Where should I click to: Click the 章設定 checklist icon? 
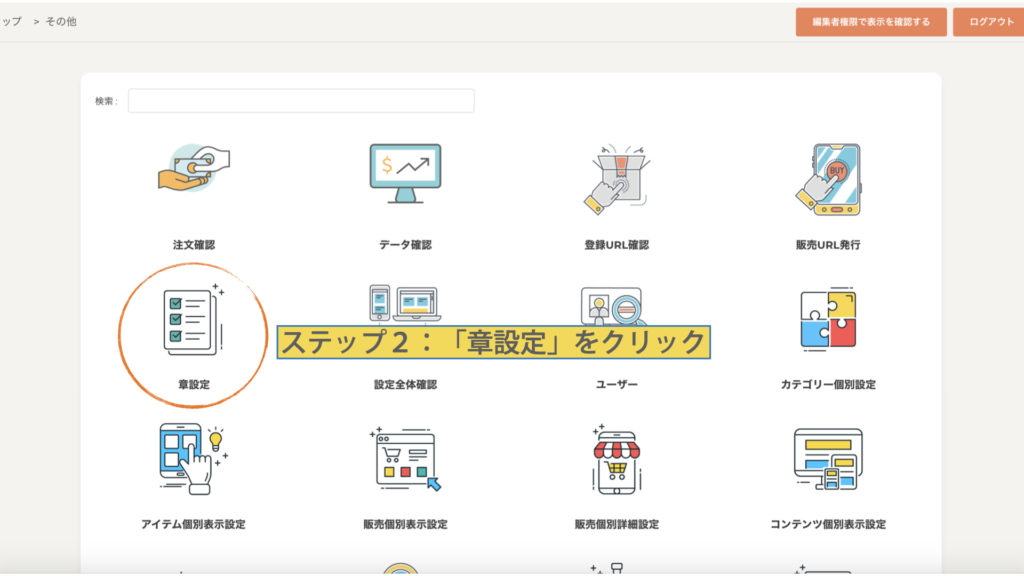point(193,320)
